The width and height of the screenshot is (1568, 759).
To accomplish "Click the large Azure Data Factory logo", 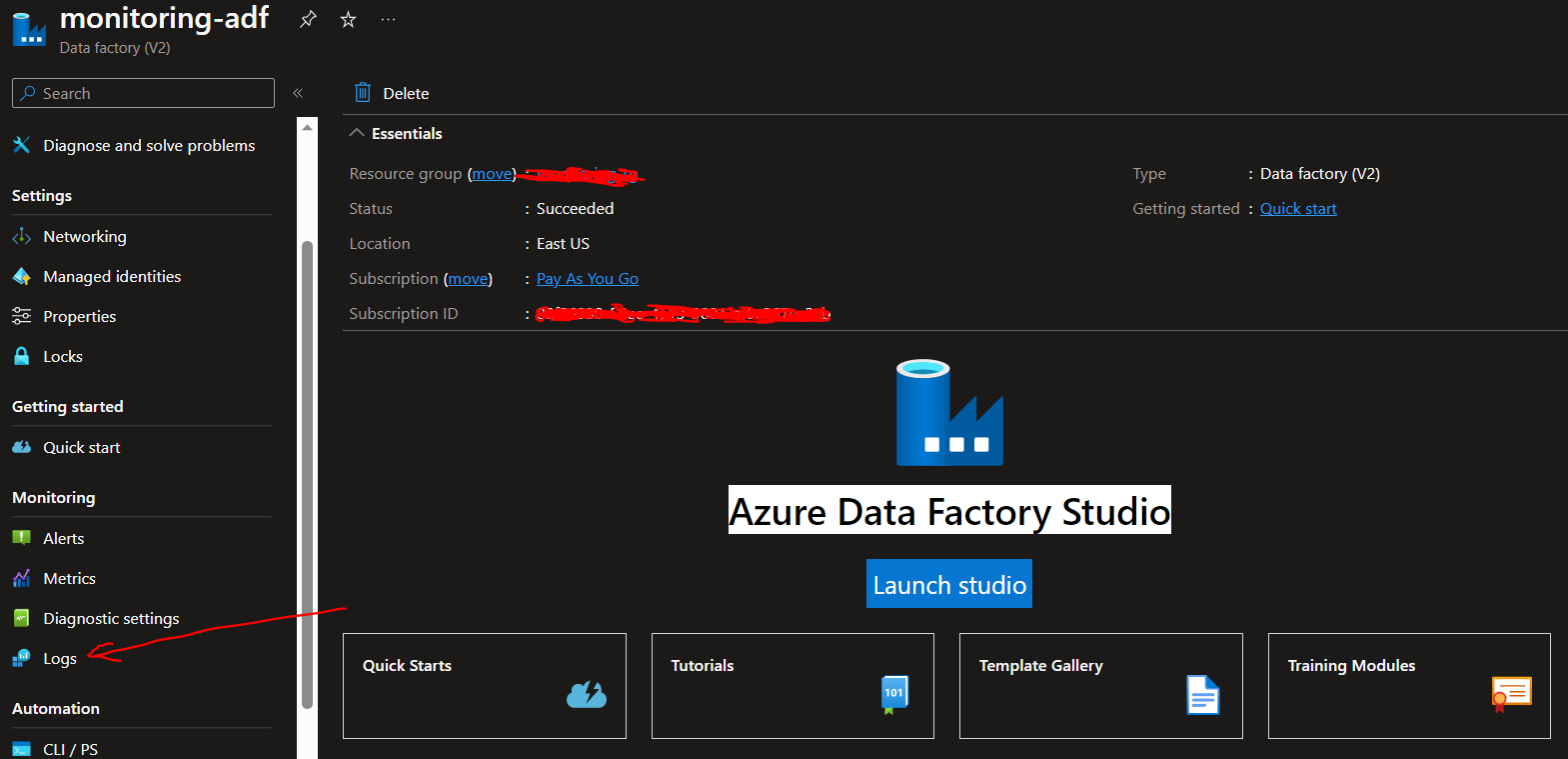I will coord(949,412).
